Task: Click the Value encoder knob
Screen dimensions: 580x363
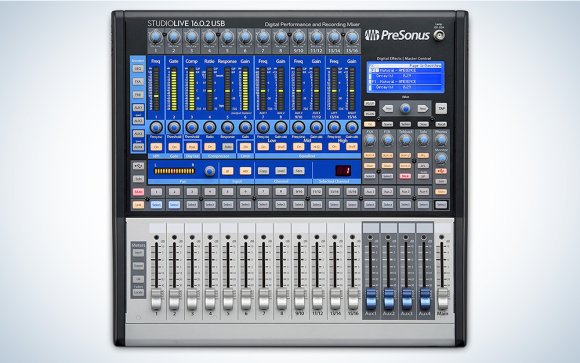Action: click(405, 108)
